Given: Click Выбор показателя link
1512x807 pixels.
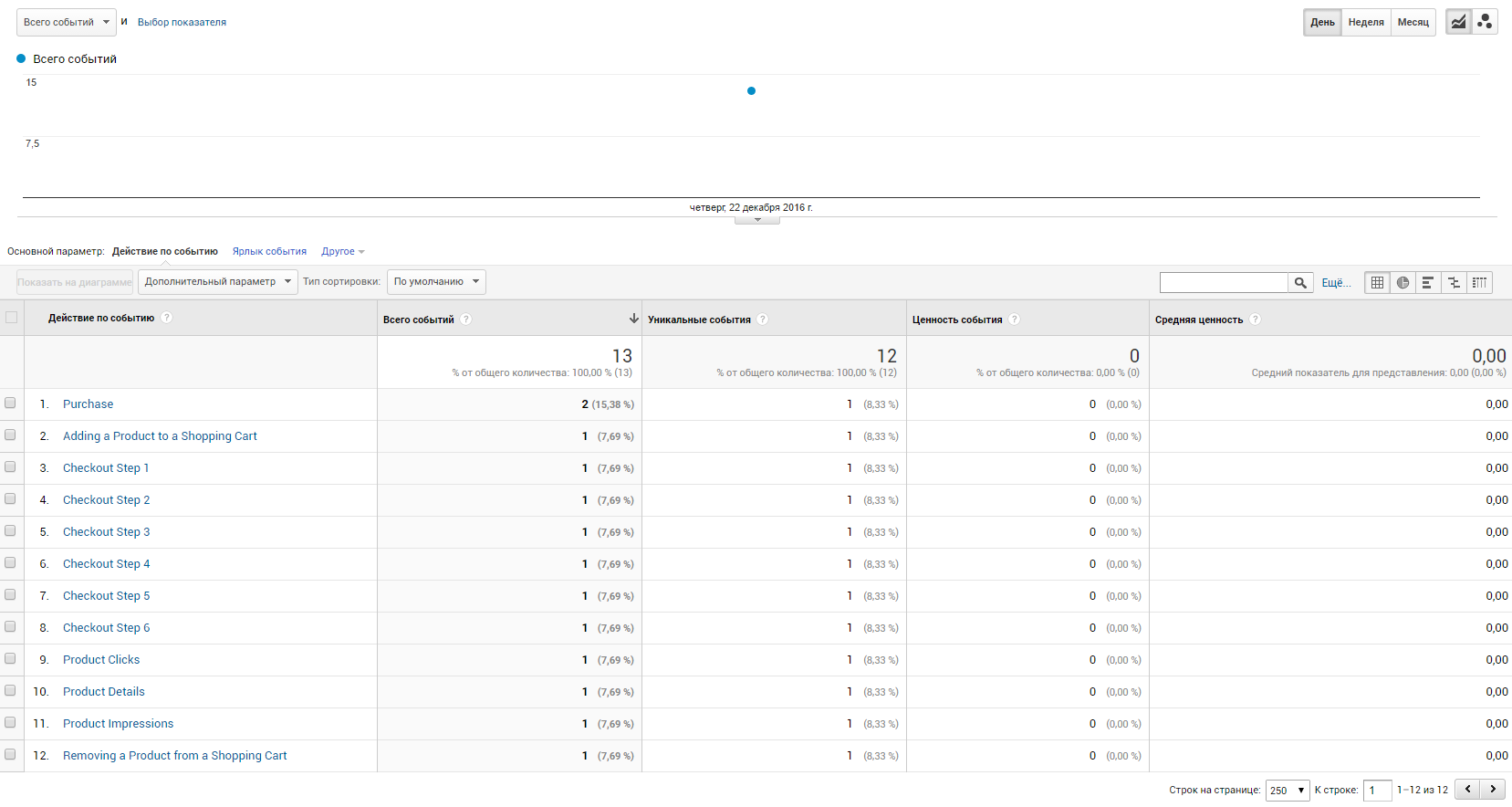Looking at the screenshot, I should click(x=182, y=22).
